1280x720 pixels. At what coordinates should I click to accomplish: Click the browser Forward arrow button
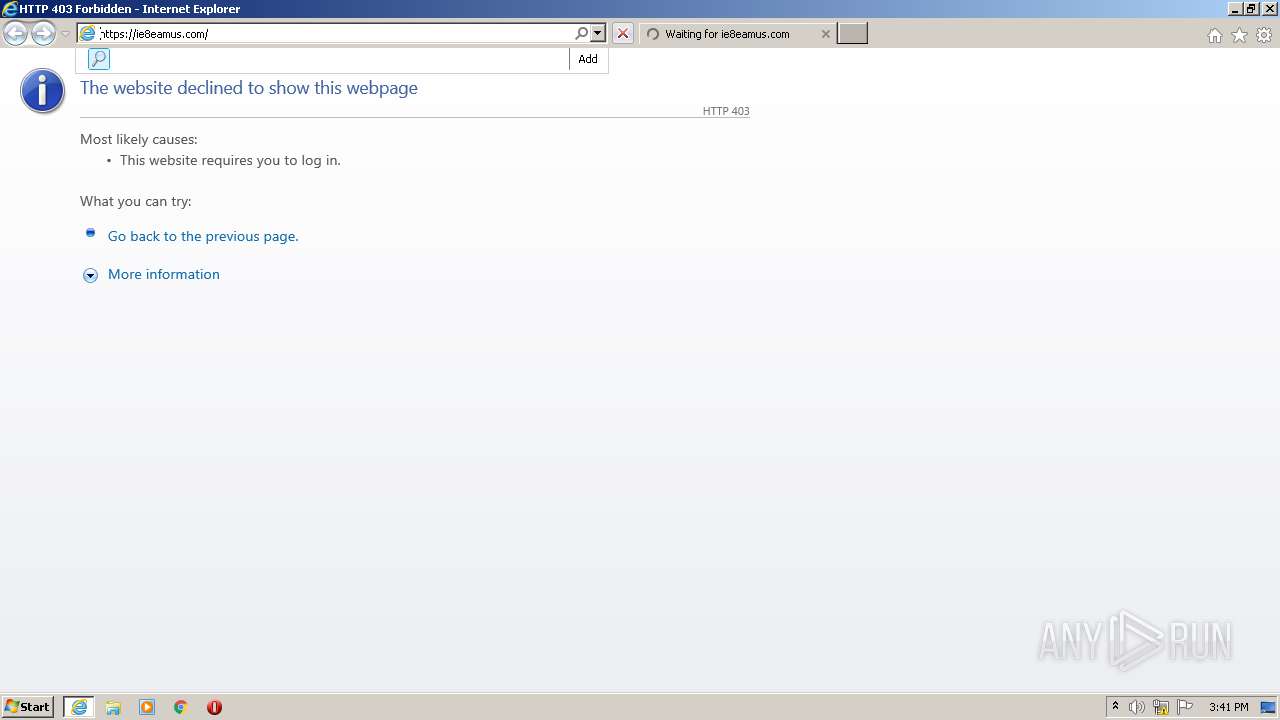pos(43,34)
